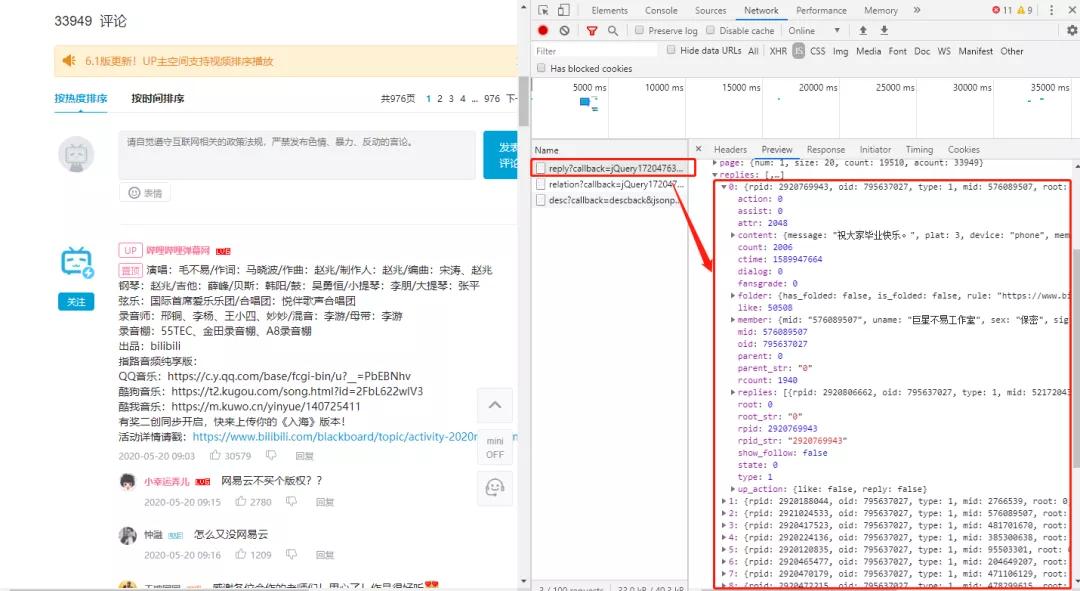This screenshot has width=1080, height=591.
Task: Search network requests with the magnifier icon
Action: point(613,31)
